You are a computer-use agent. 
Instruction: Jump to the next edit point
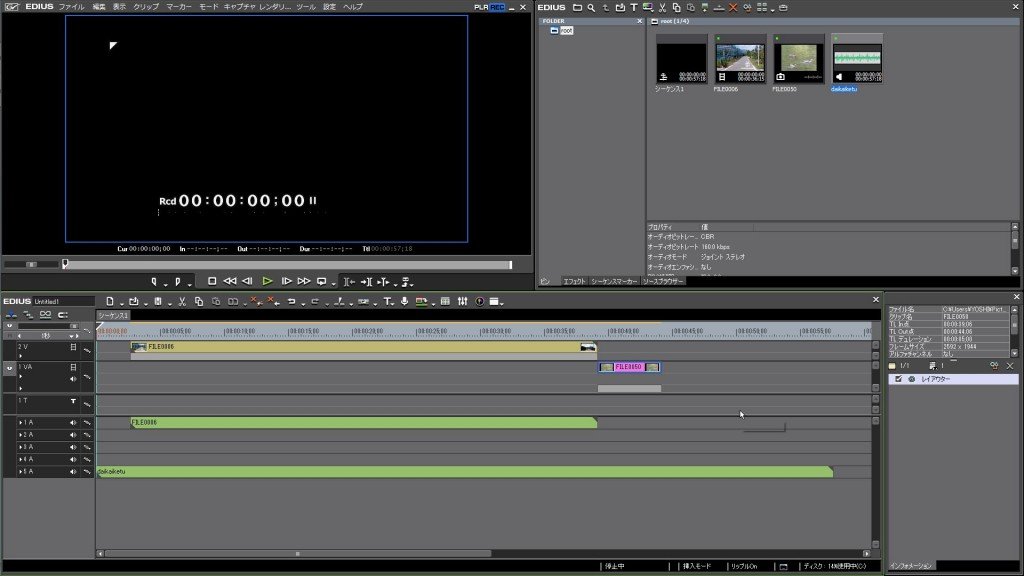366,281
